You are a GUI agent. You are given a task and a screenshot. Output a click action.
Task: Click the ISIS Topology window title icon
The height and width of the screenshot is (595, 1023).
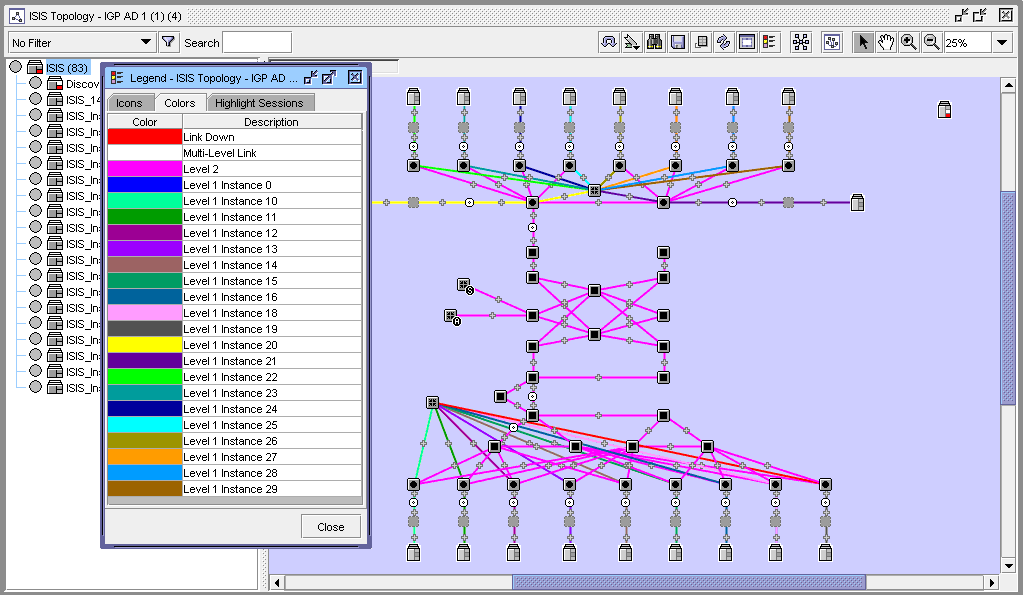point(17,16)
